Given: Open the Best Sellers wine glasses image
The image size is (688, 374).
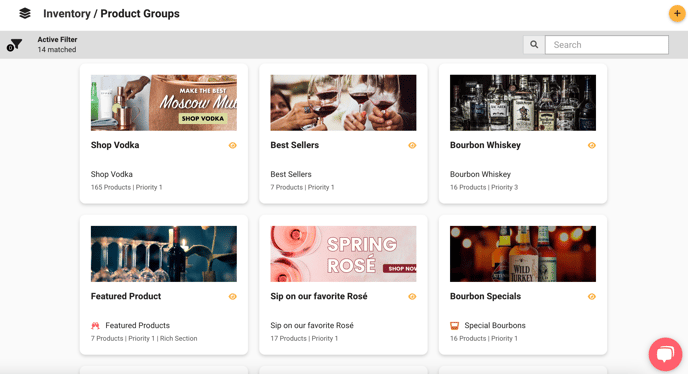Looking at the screenshot, I should click(343, 103).
